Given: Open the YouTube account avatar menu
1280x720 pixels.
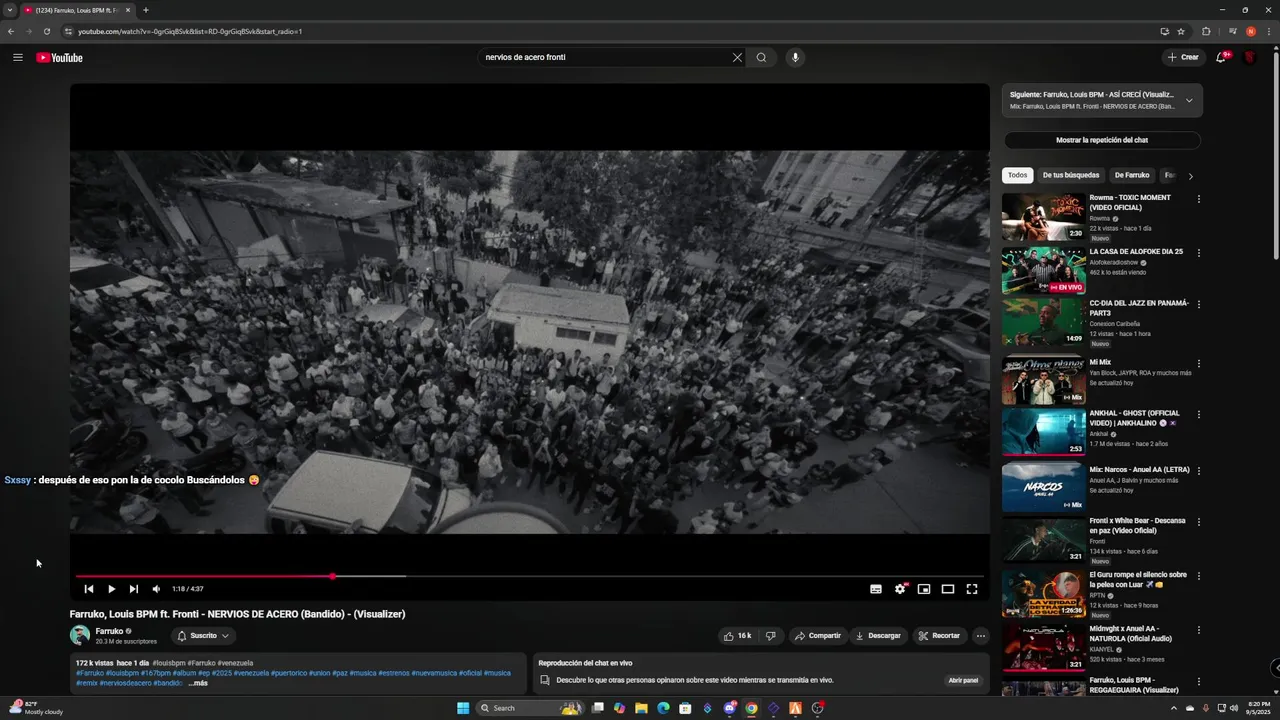Looking at the screenshot, I should pyautogui.click(x=1250, y=57).
